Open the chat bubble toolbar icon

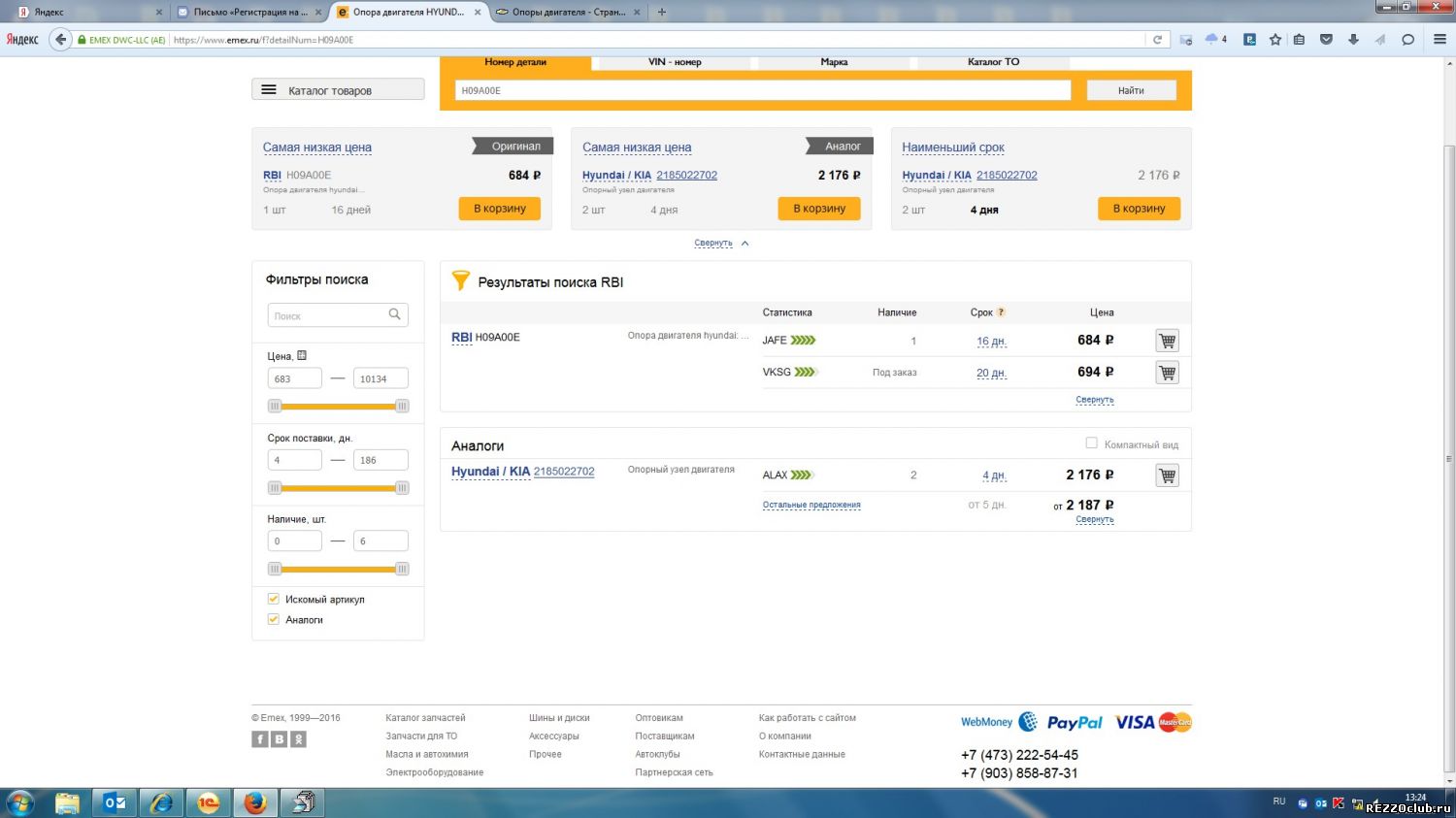[x=1408, y=40]
